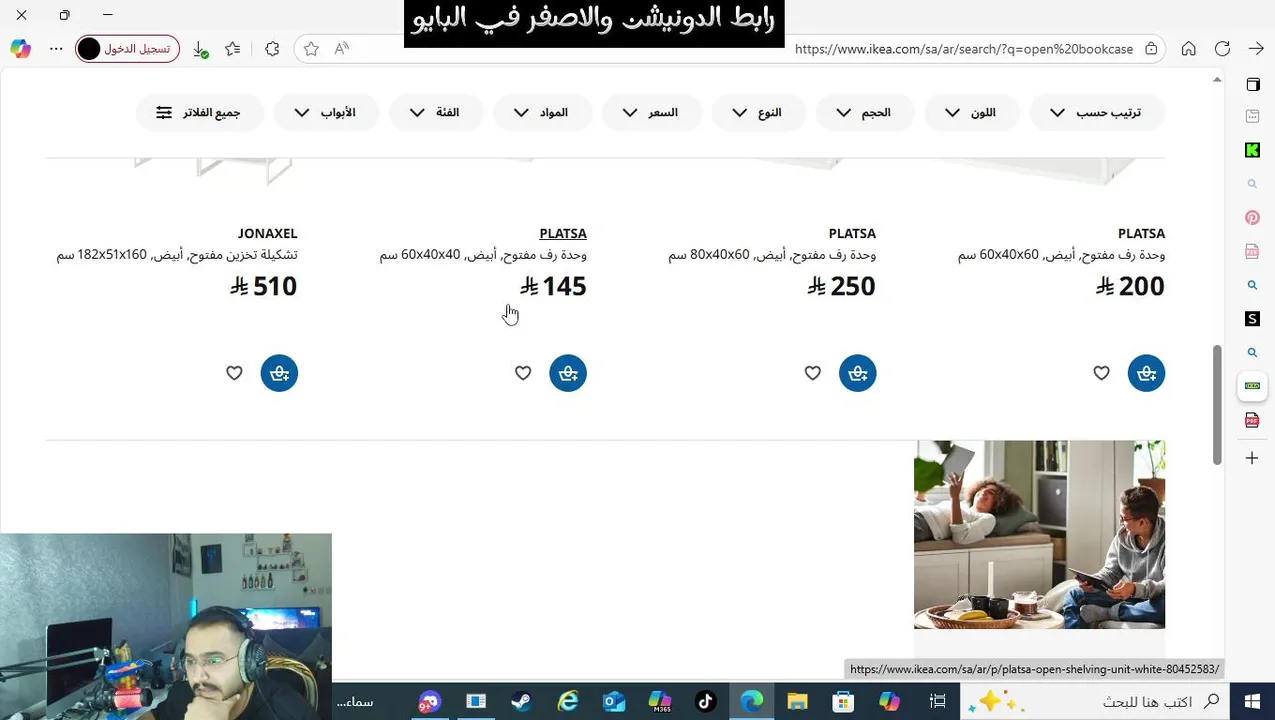This screenshot has width=1275, height=720.
Task: Toggle Read aloud in the address bar
Action: pyautogui.click(x=342, y=48)
